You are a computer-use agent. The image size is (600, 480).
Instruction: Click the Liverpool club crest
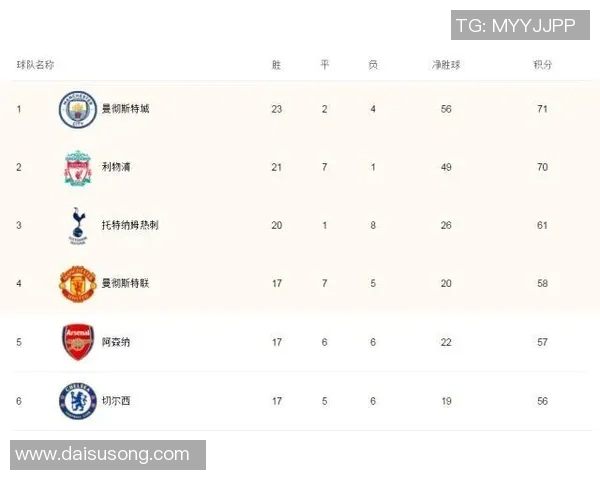(x=77, y=167)
